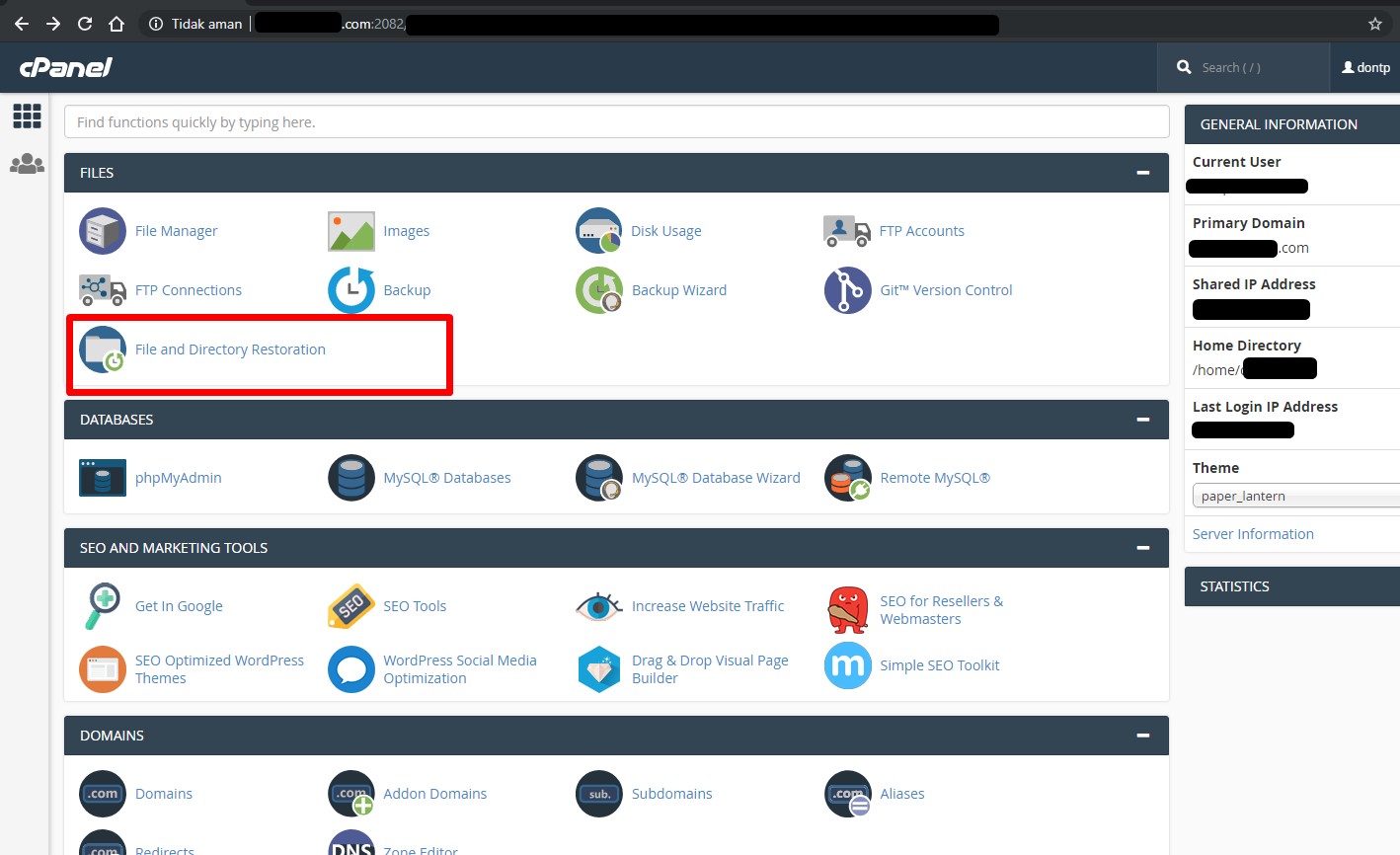Open the Theme paper_lantern dropdown

[x=1293, y=496]
